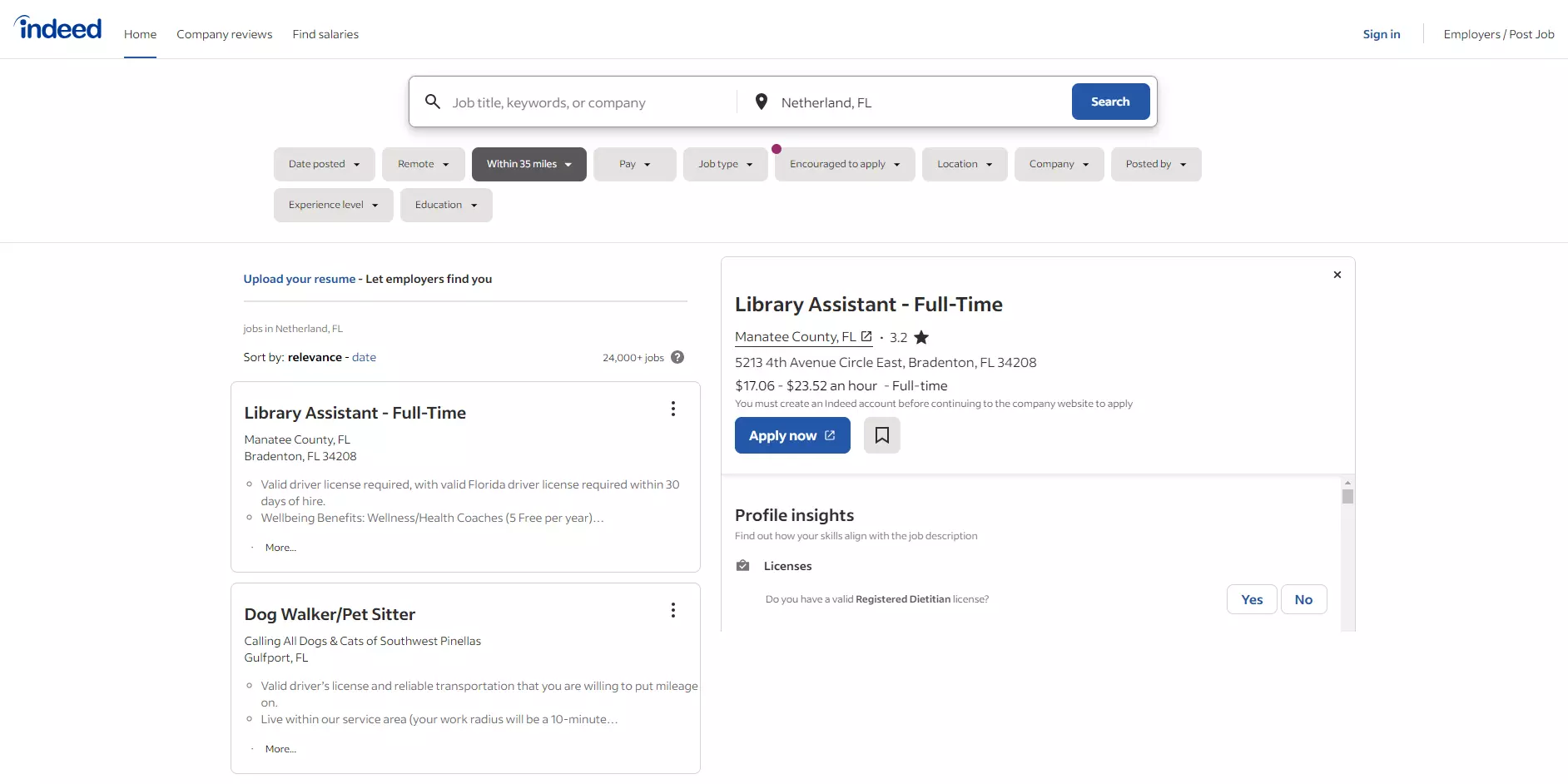Click the 3.2 rating text
Screen dimensions: 1568x784
point(899,337)
